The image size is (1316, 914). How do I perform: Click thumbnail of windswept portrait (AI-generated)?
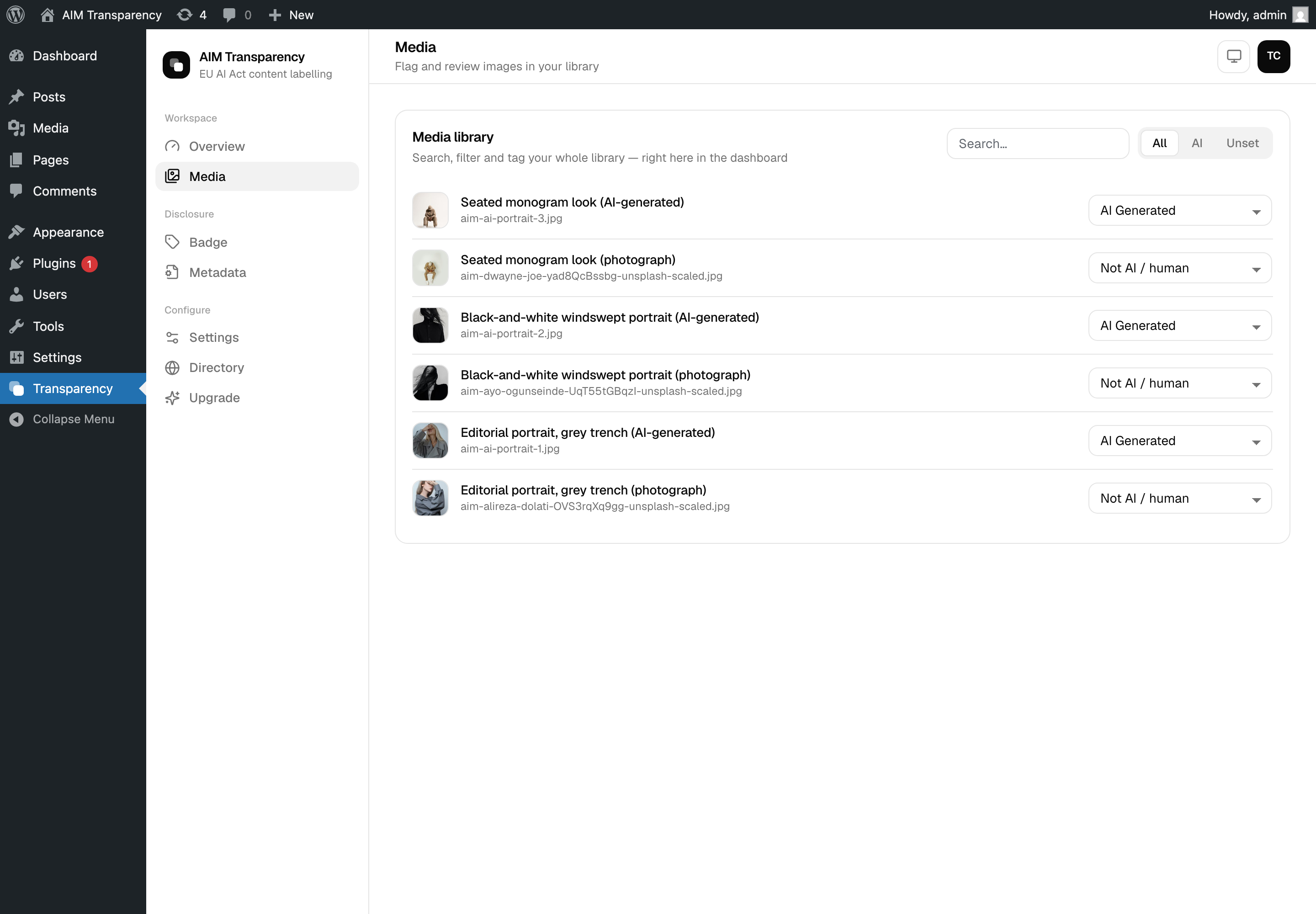click(x=430, y=325)
